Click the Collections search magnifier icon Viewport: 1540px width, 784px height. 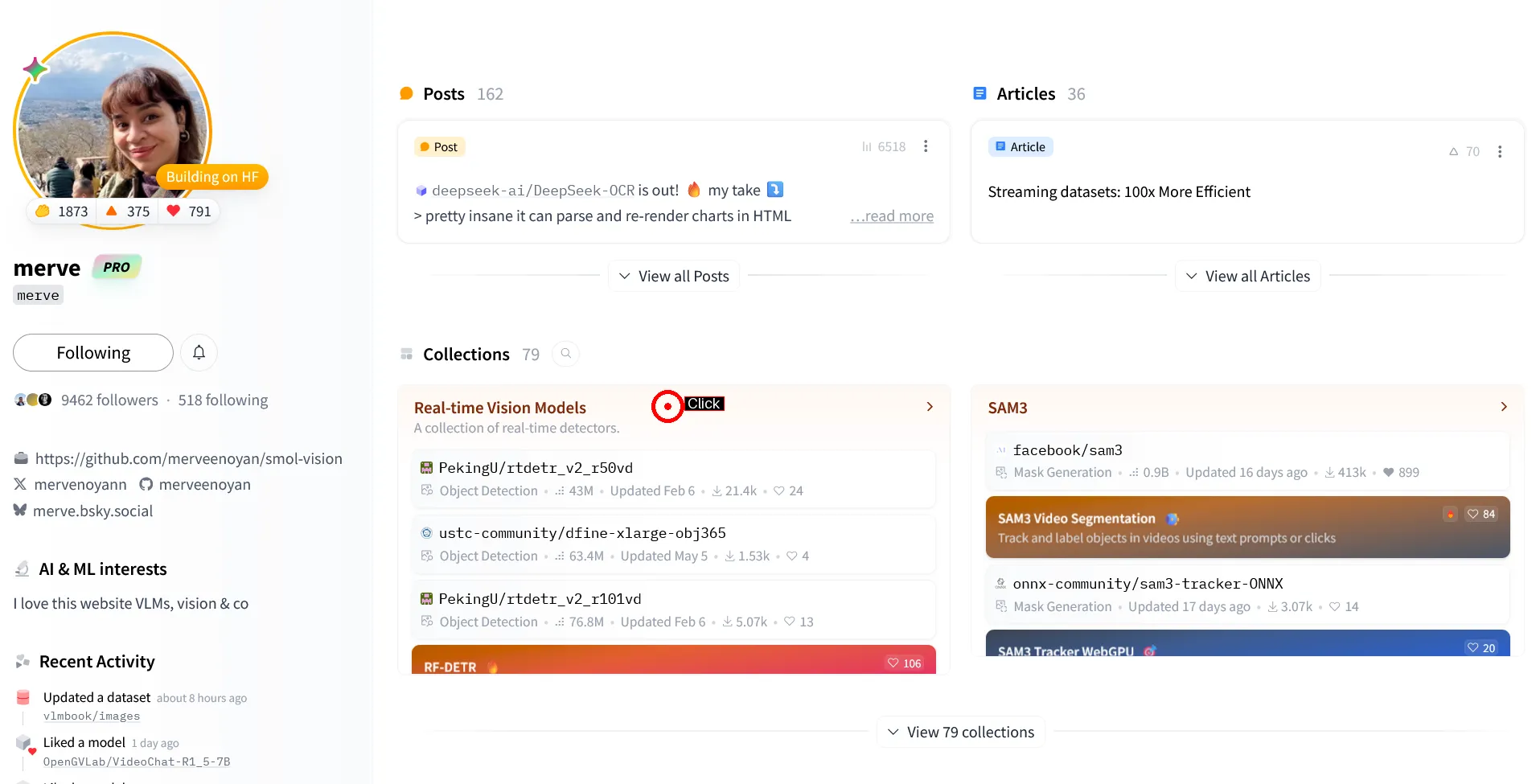tap(566, 354)
